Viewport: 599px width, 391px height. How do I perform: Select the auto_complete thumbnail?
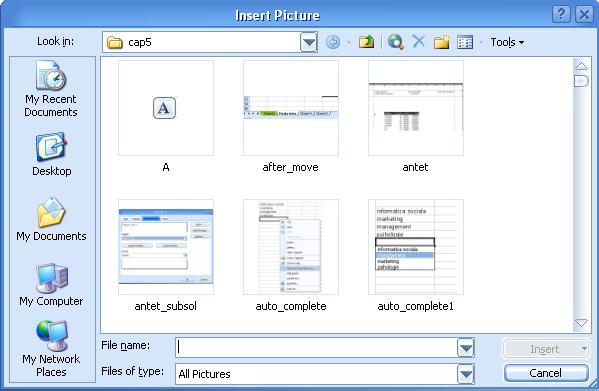coord(291,247)
